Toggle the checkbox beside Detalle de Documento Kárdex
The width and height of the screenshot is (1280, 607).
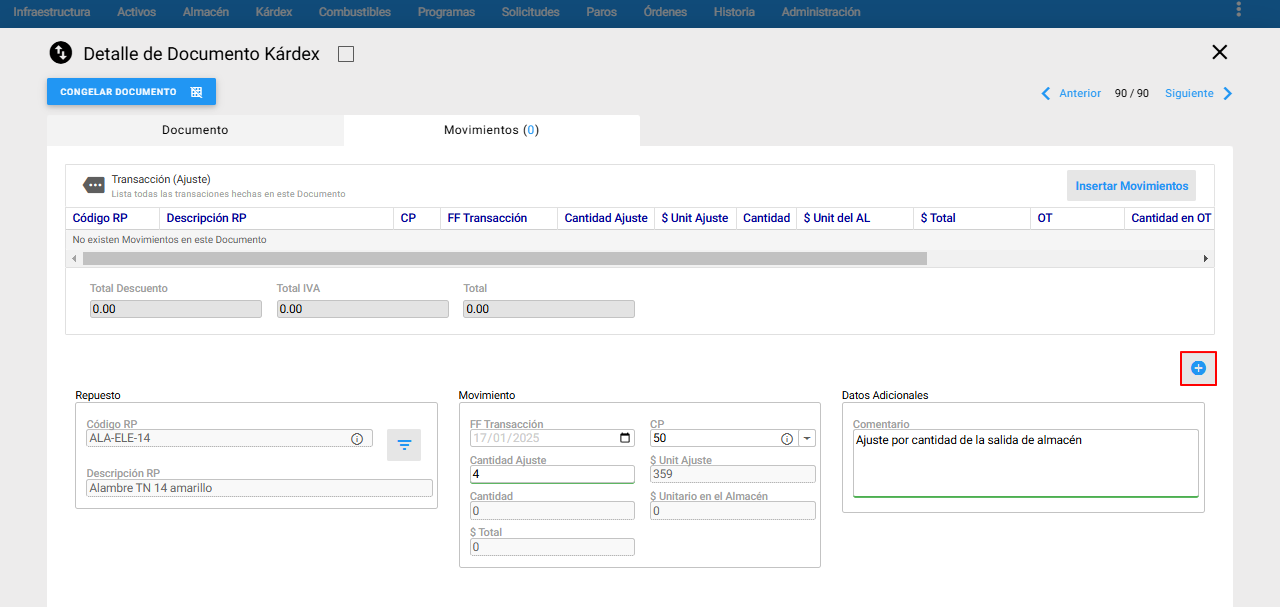click(346, 54)
